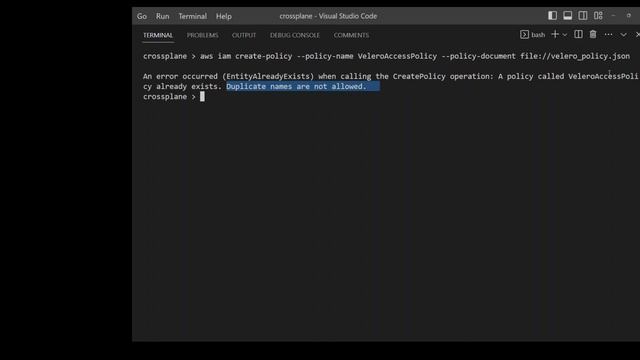Viewport: 640px width, 360px height.
Task: Open the Run menu
Action: pos(162,16)
